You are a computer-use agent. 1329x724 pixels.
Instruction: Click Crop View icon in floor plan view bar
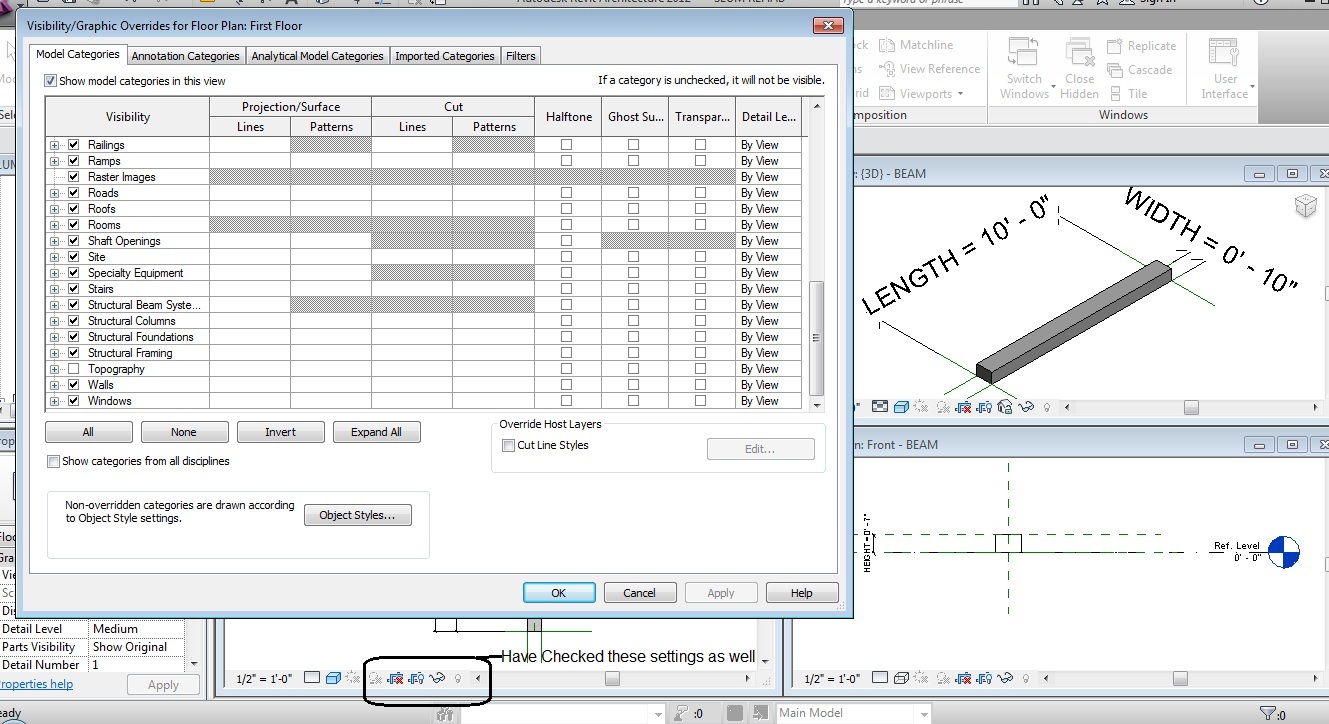(396, 678)
